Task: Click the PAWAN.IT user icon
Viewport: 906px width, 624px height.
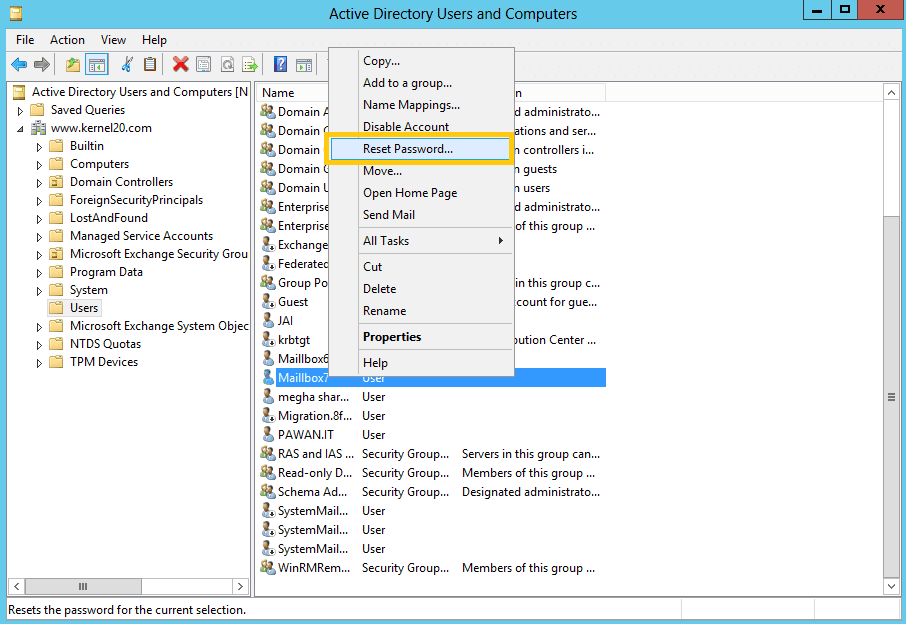Action: coord(268,434)
